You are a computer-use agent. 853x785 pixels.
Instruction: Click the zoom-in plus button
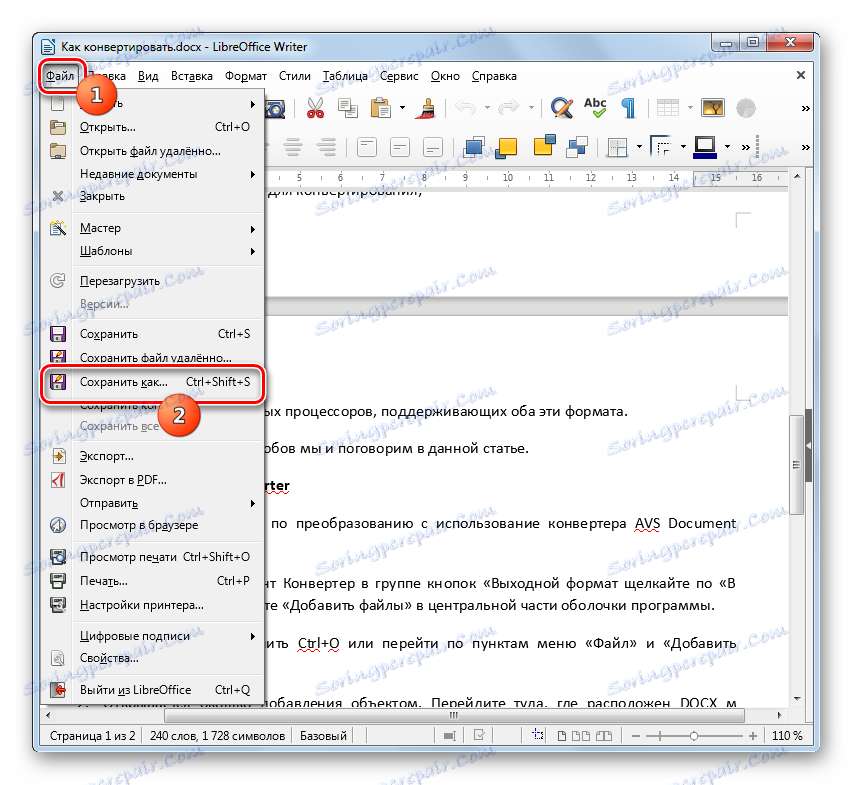click(753, 736)
